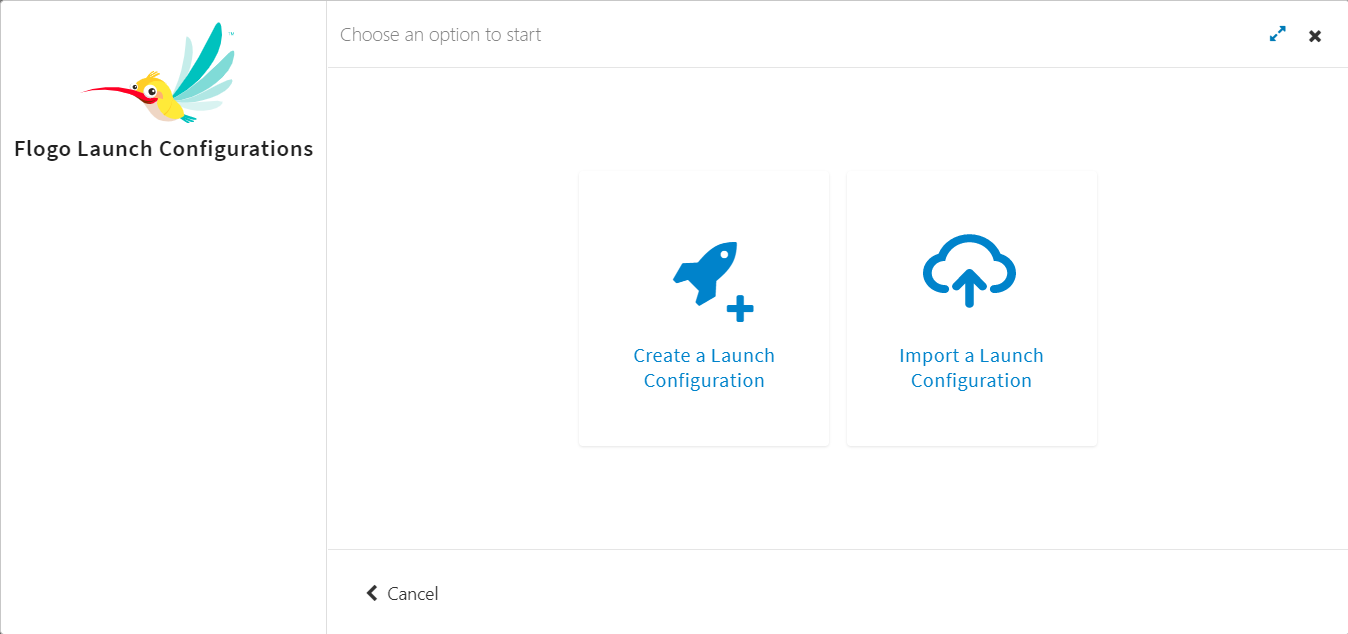Screen dimensions: 1348x634
Task: Choose the Create a Launch Configuration card
Action: pyautogui.click(x=704, y=309)
